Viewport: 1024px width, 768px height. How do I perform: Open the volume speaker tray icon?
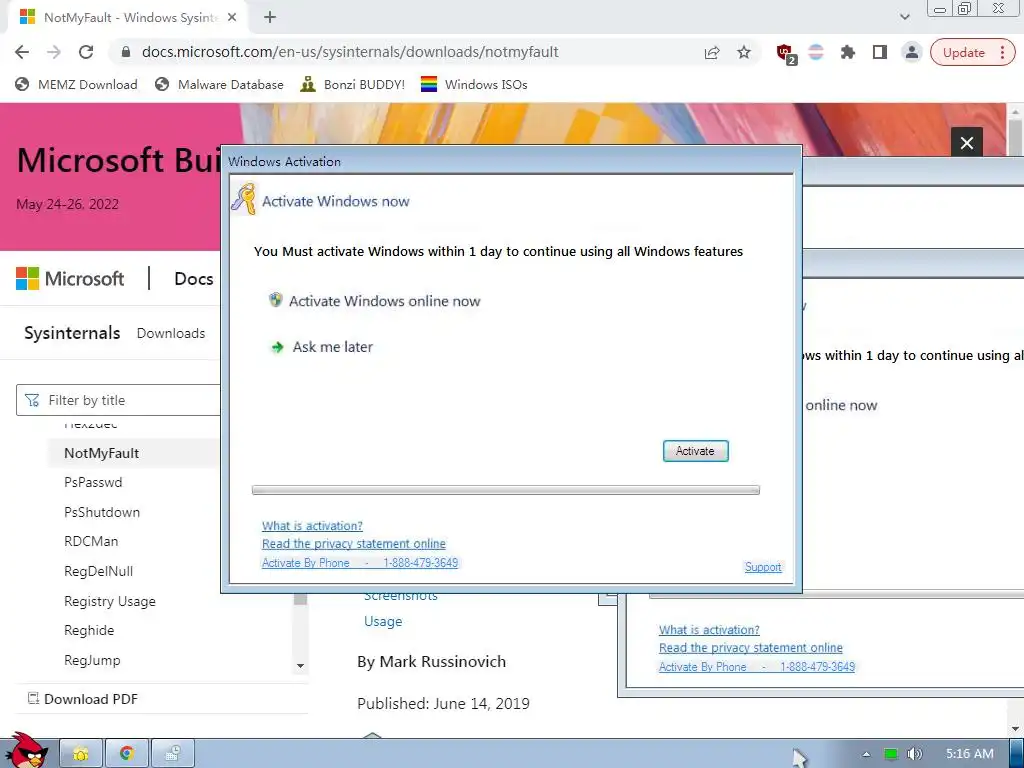(914, 754)
